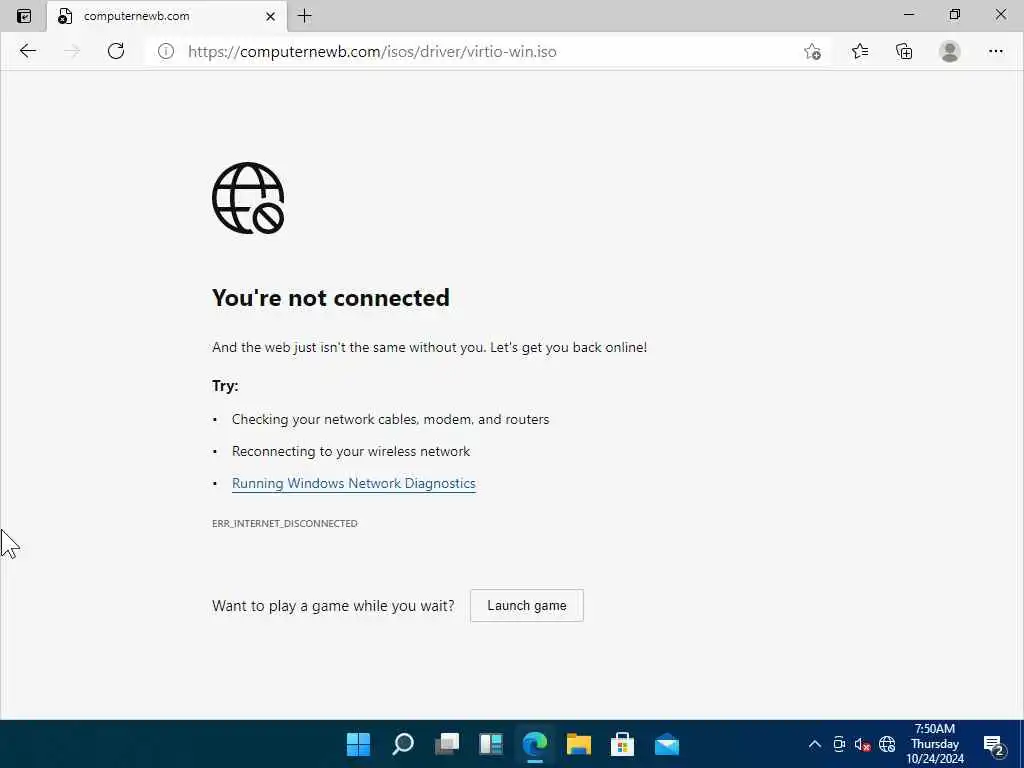View site information icon in address bar
Screen dimensions: 1024x768
click(166, 51)
